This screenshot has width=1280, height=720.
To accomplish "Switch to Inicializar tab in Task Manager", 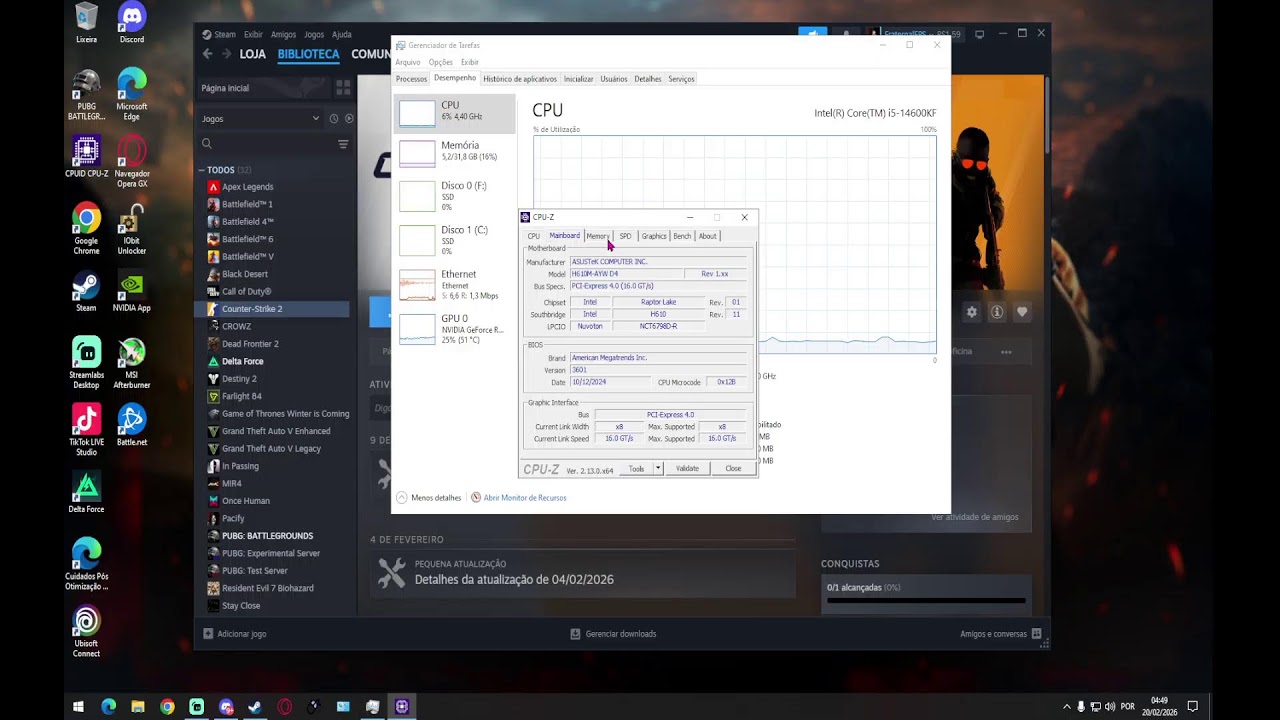I will [x=578, y=78].
